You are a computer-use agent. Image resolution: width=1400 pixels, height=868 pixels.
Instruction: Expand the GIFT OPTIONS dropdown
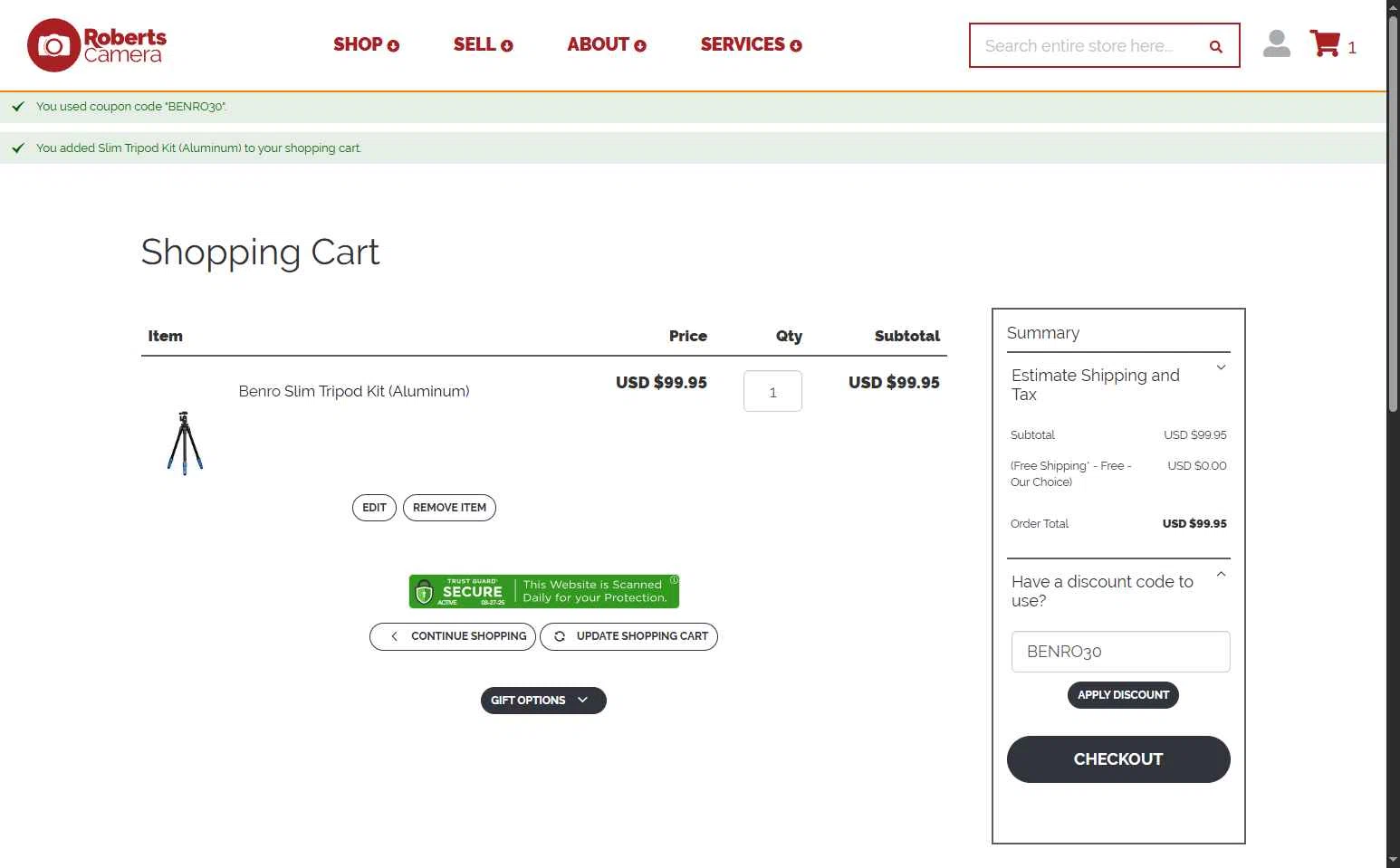pos(543,701)
